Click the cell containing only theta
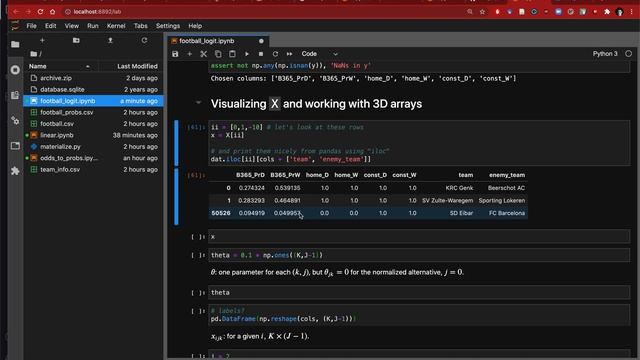Viewport: 640px width, 360px height. pyautogui.click(x=419, y=293)
